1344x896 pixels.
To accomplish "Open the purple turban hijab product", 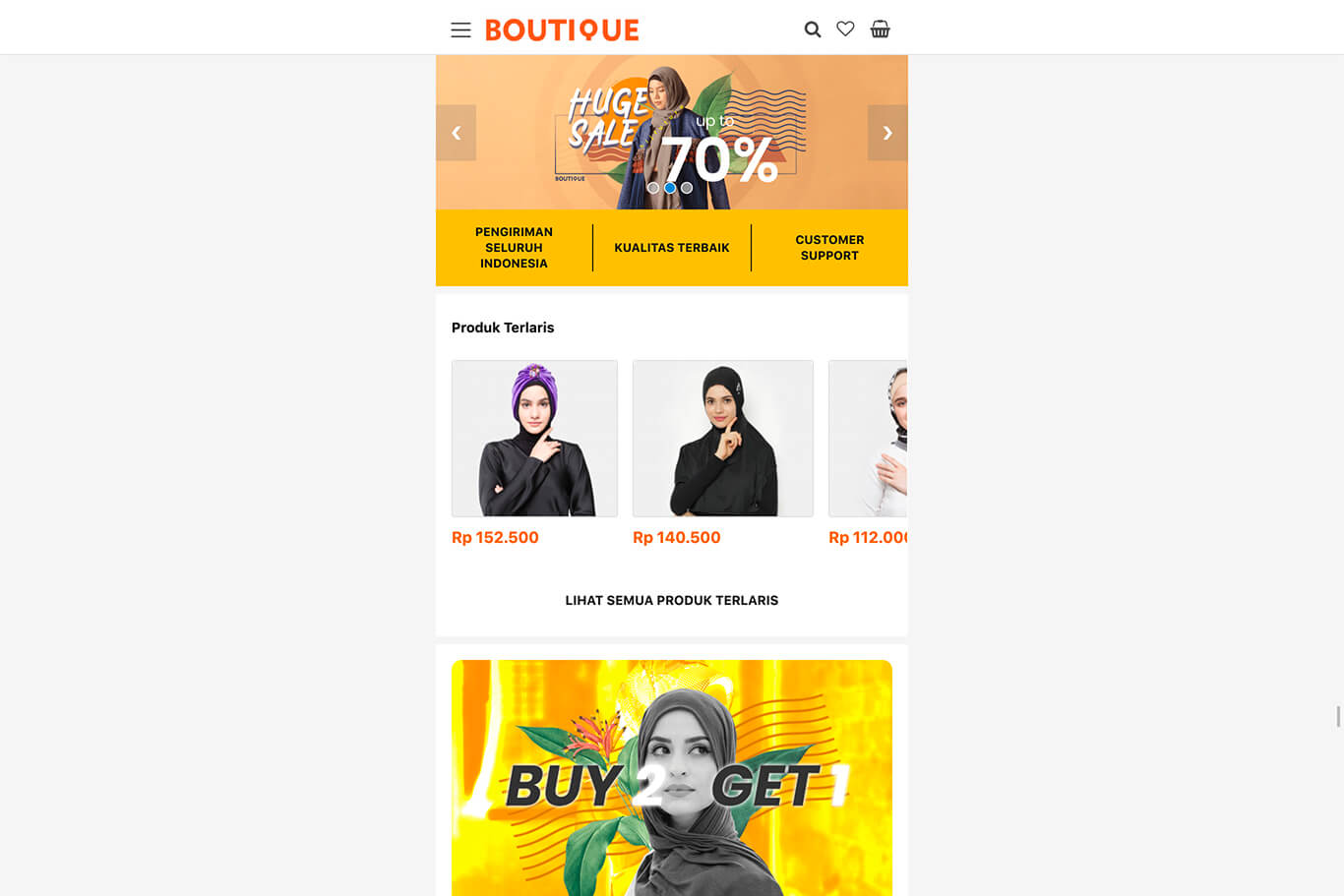I will point(534,439).
